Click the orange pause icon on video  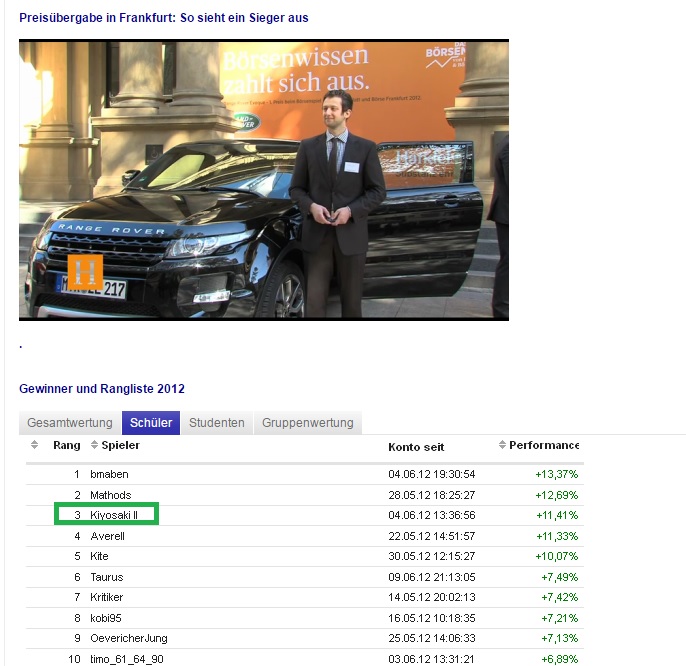click(85, 272)
